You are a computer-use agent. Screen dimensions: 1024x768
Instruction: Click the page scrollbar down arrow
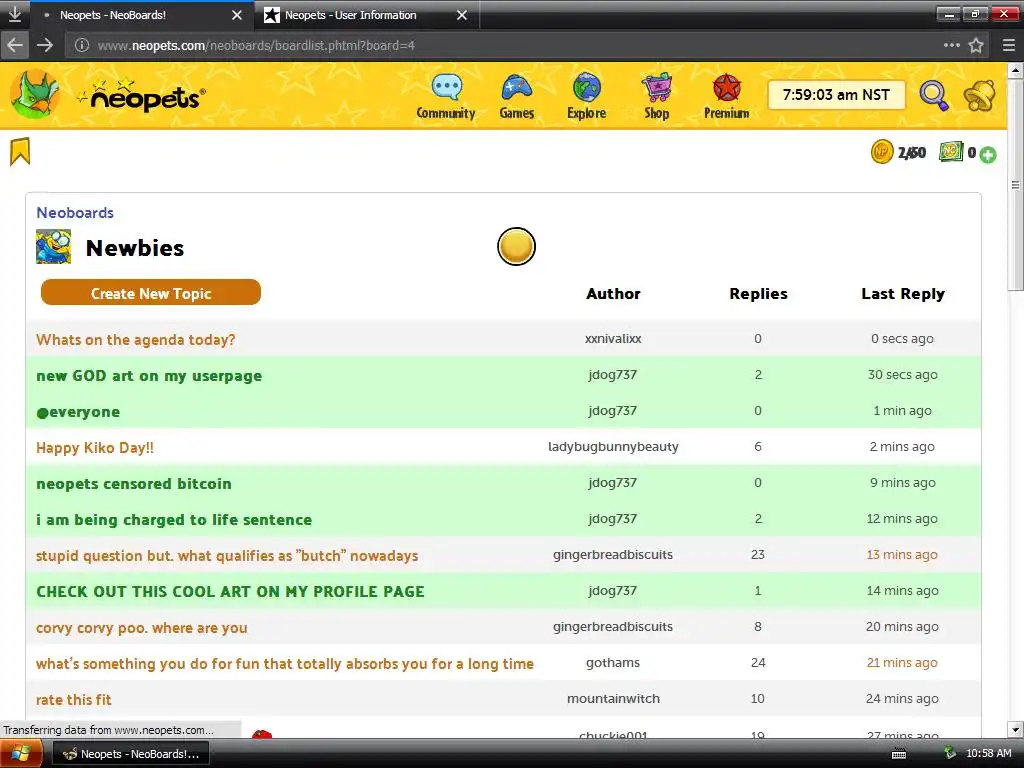click(x=1016, y=729)
